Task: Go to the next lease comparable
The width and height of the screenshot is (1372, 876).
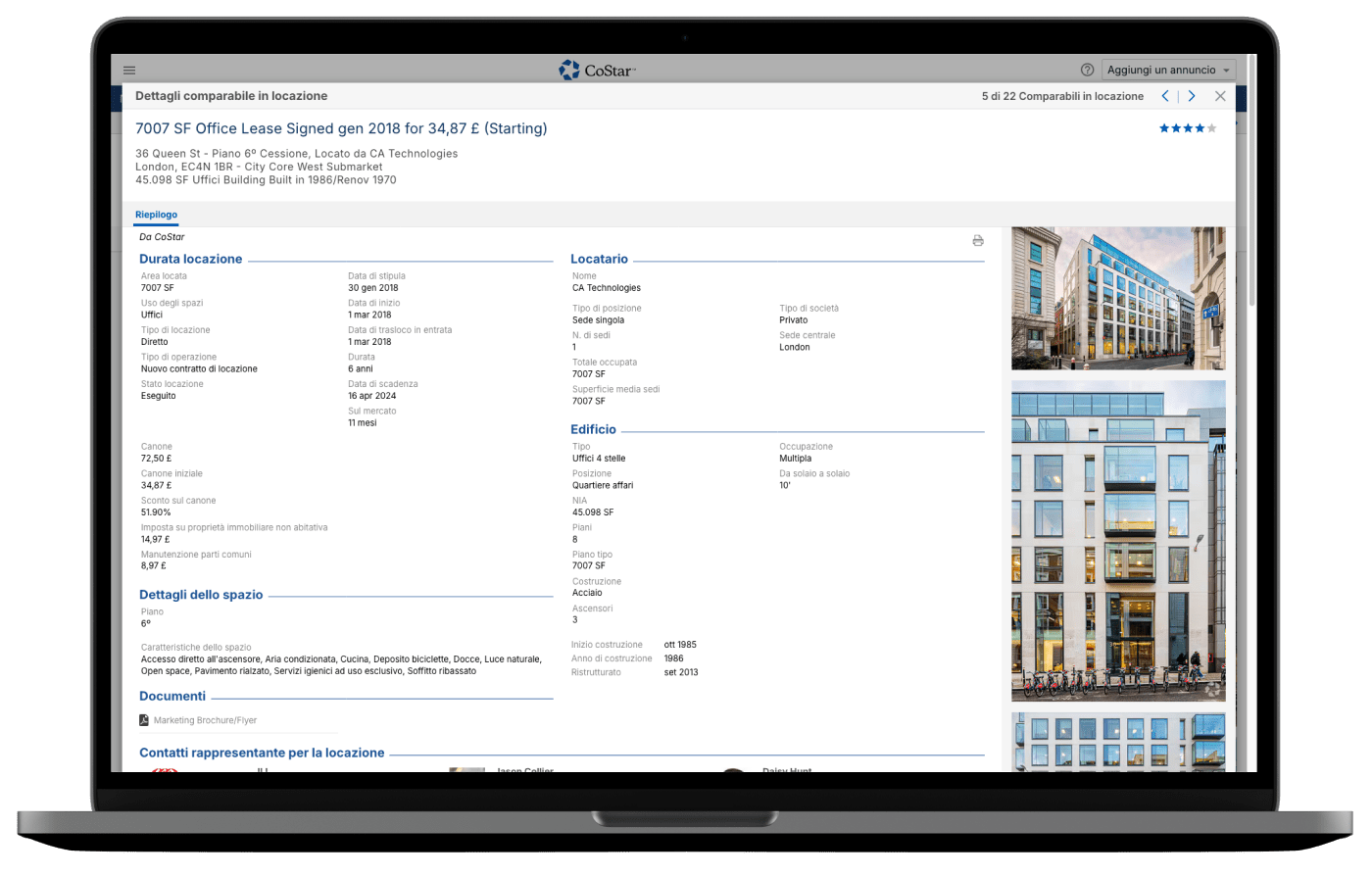Action: tap(1192, 96)
